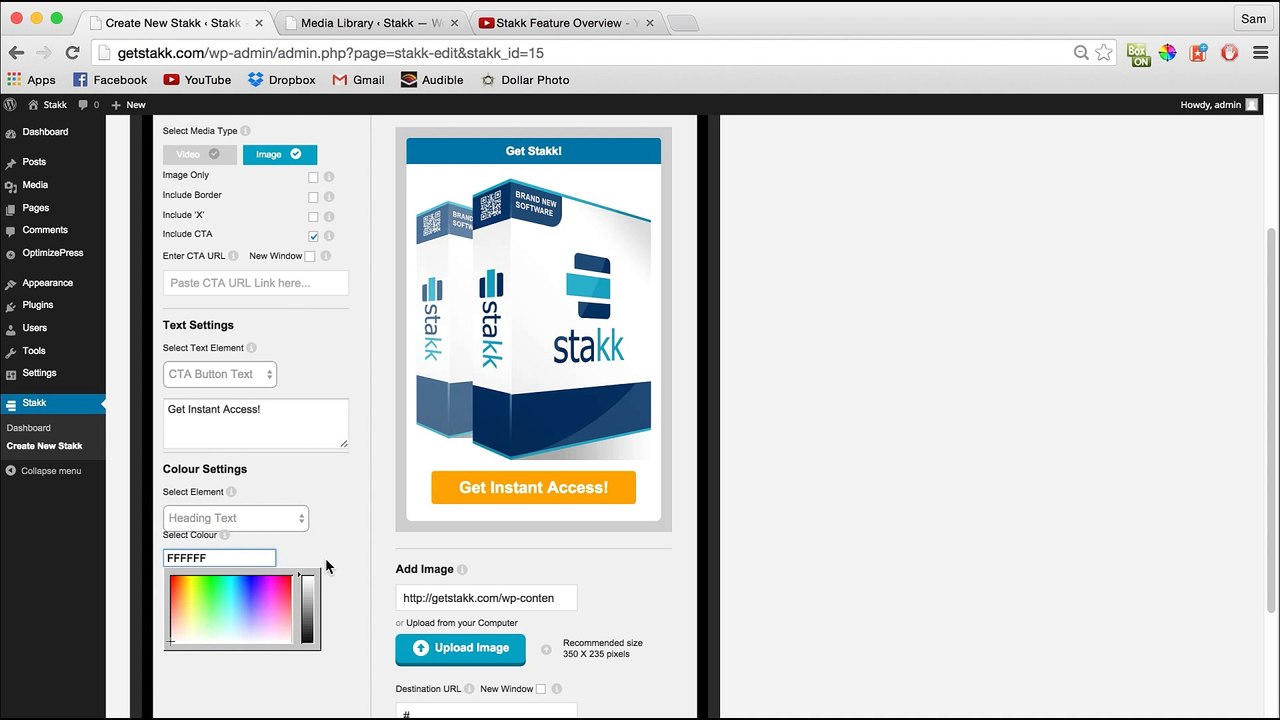
Task: Select the Video media type toggle
Action: tap(200, 154)
